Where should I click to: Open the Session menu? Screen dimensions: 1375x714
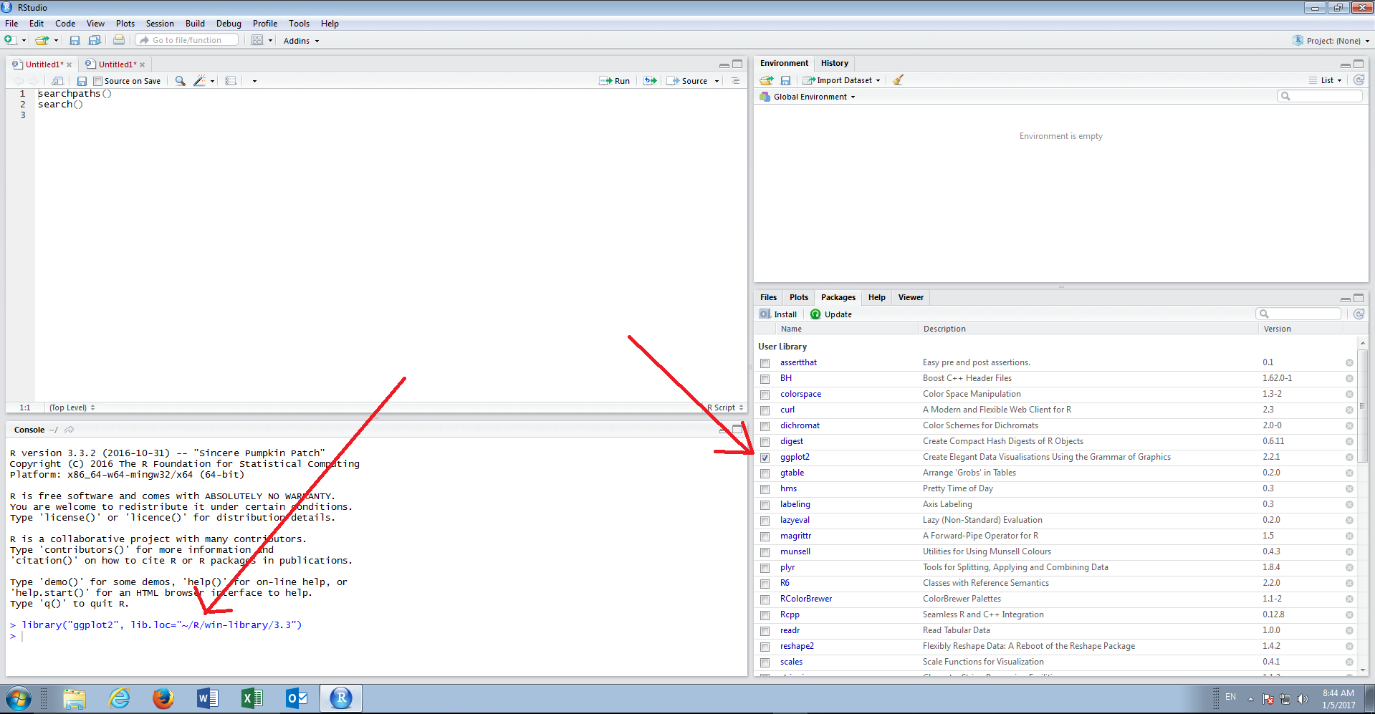[x=160, y=23]
